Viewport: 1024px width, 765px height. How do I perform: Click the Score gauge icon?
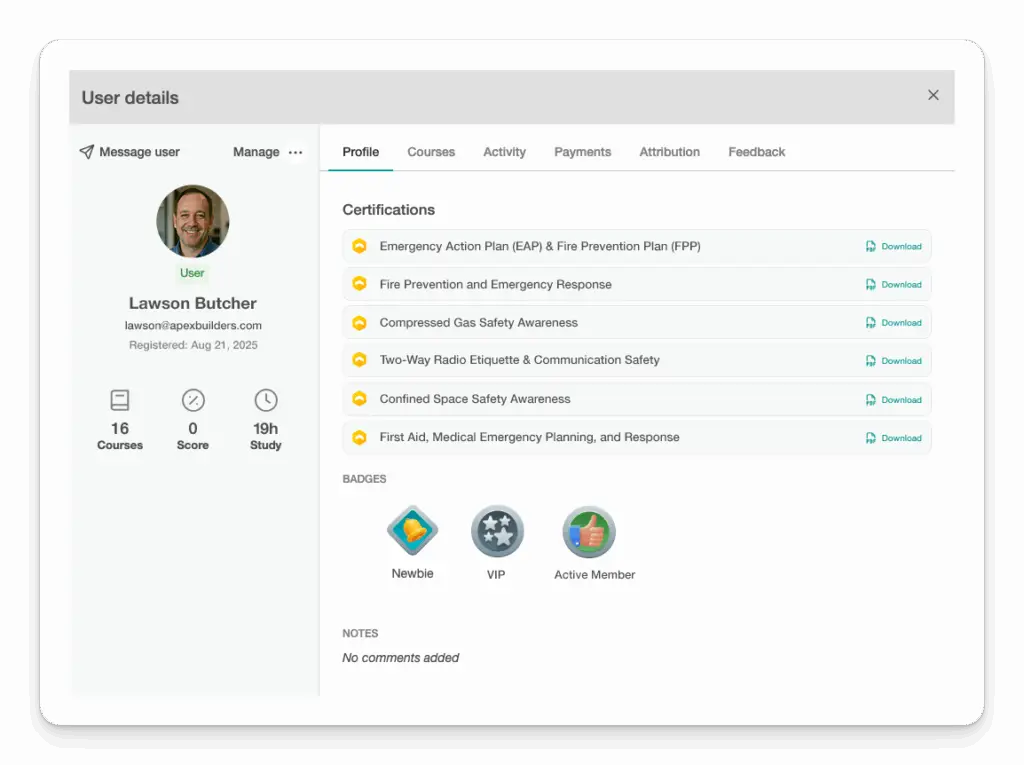point(192,399)
